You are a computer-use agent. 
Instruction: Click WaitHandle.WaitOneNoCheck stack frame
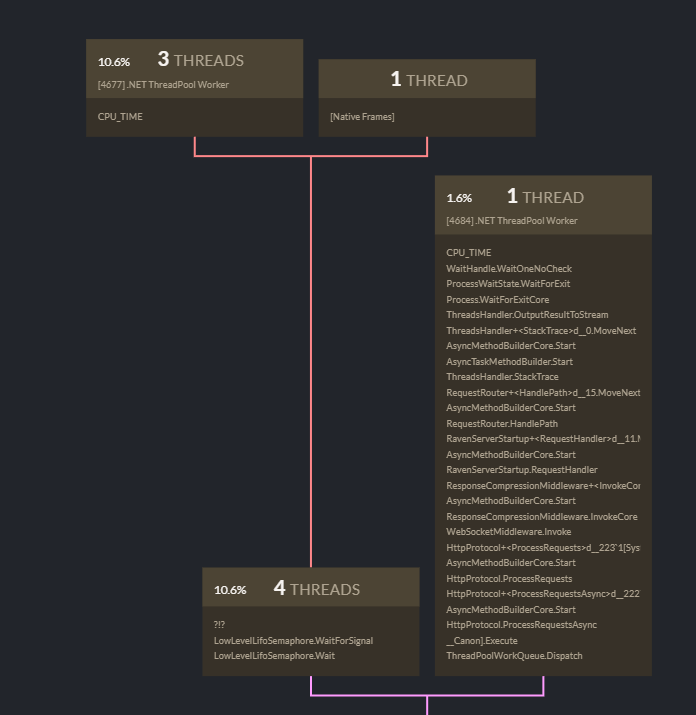coord(509,269)
